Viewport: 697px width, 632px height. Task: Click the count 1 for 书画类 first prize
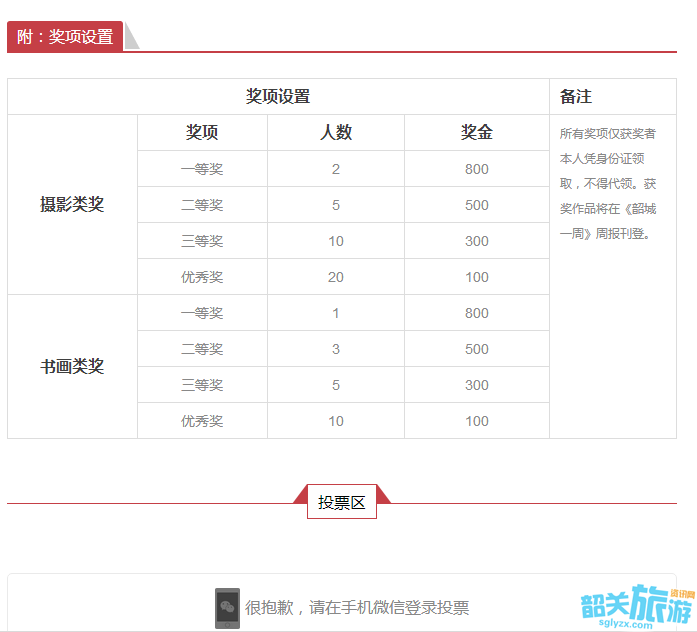click(x=336, y=313)
